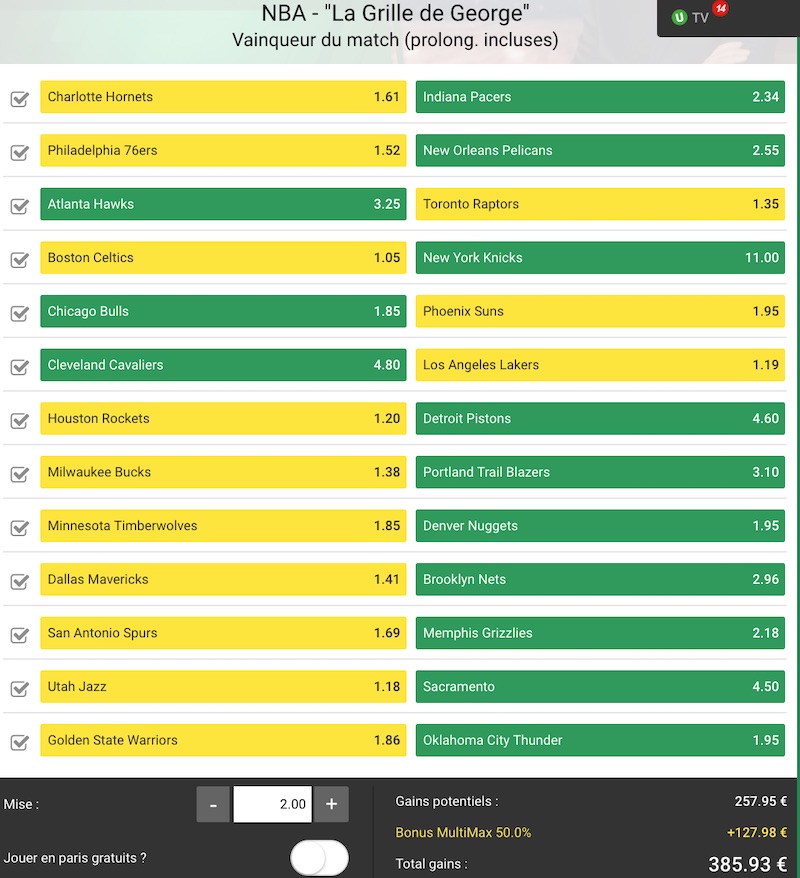Increase stake with the plus button
800x878 pixels.
(x=331, y=804)
